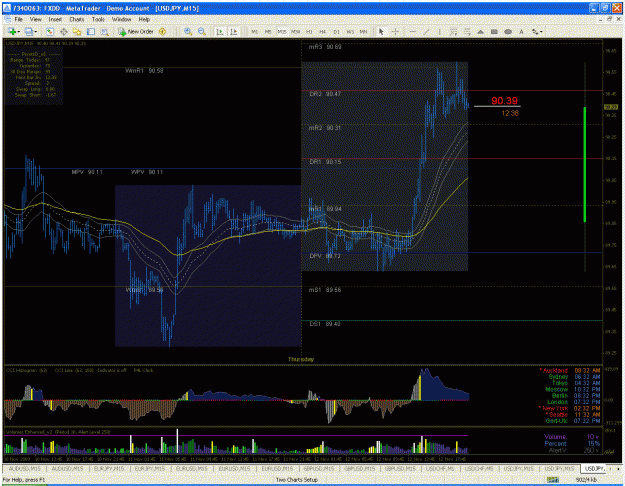
Task: Show the Navigator panel
Action: point(77,31)
